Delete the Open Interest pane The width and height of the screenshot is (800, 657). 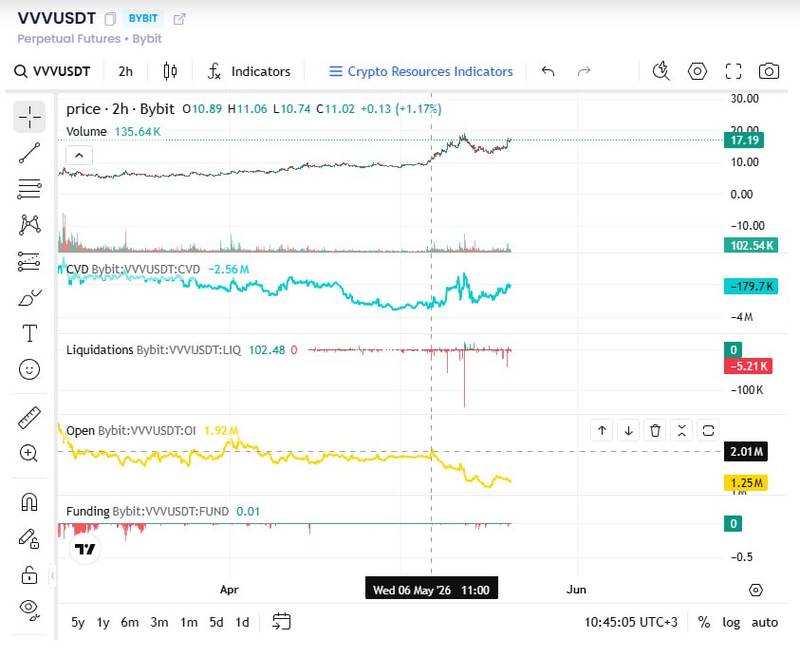(x=655, y=431)
